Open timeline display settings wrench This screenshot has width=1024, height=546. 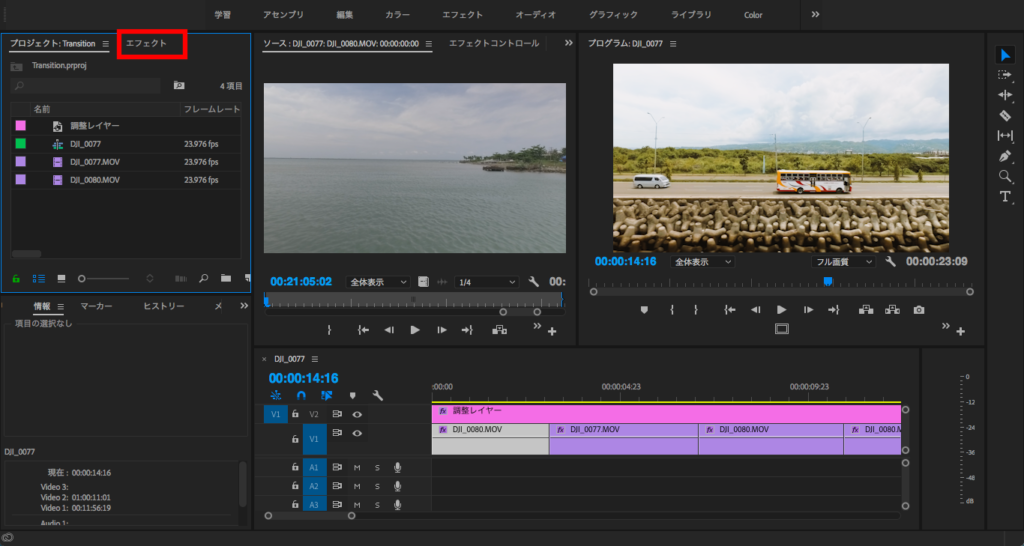click(377, 395)
